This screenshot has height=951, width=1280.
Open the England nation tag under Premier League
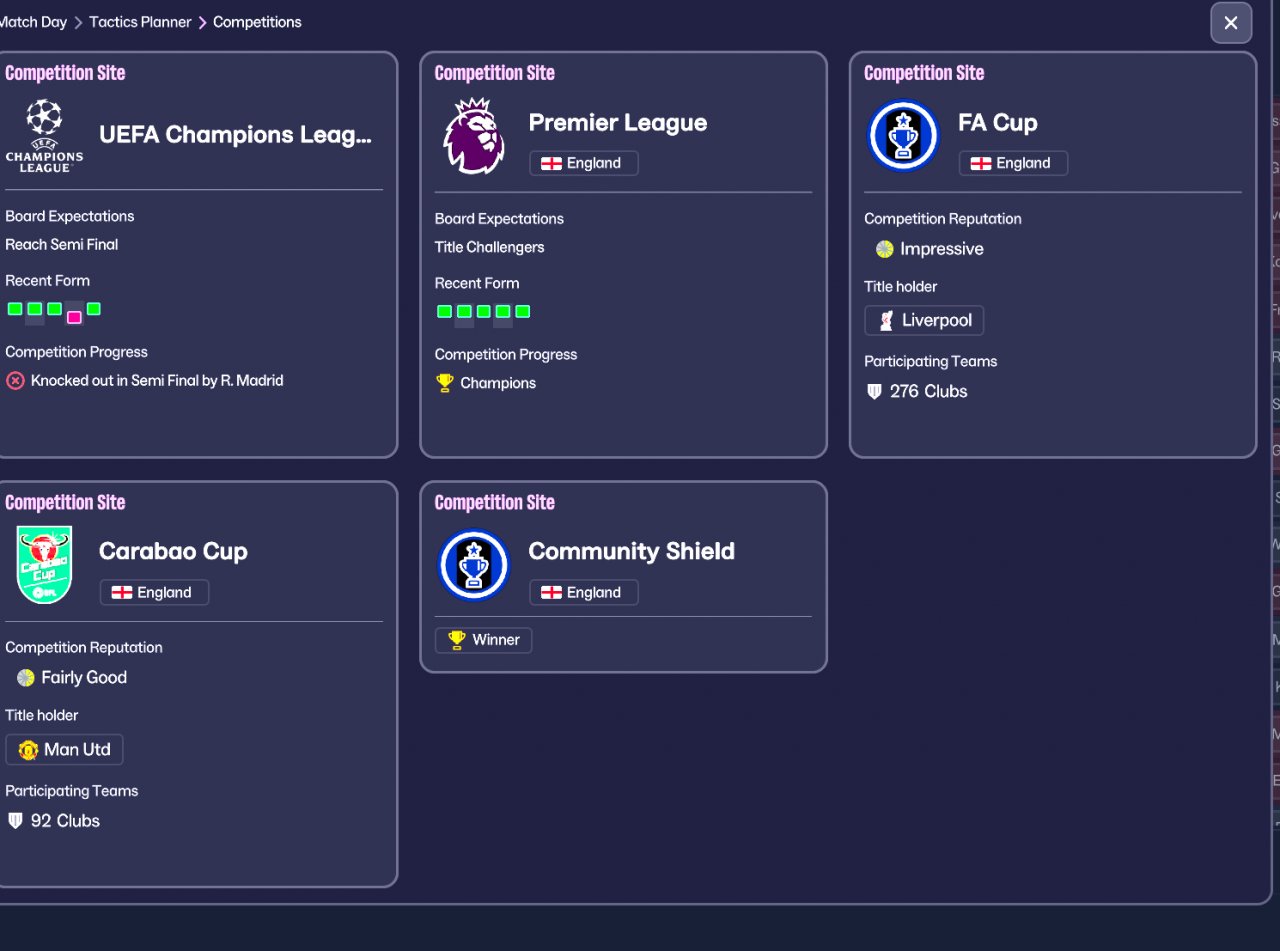coord(584,164)
